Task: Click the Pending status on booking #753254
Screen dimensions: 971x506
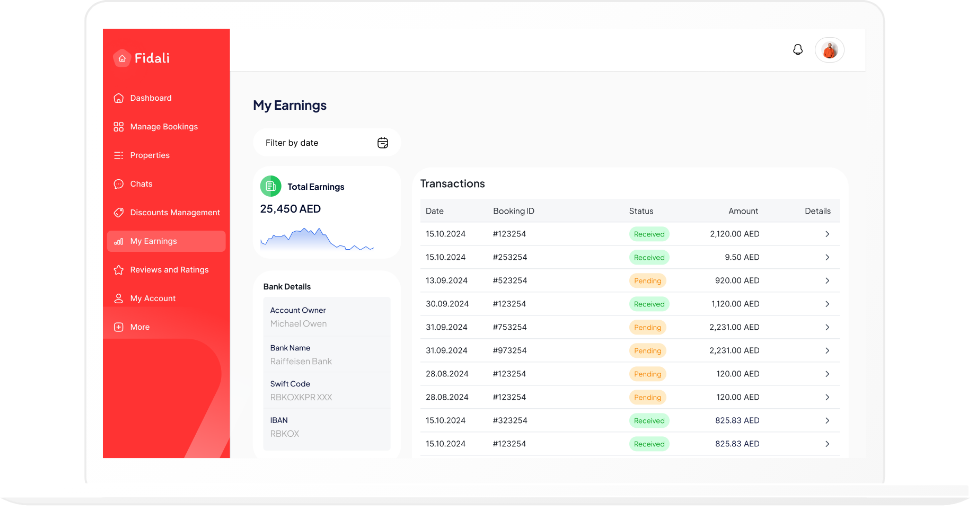Action: 648,327
